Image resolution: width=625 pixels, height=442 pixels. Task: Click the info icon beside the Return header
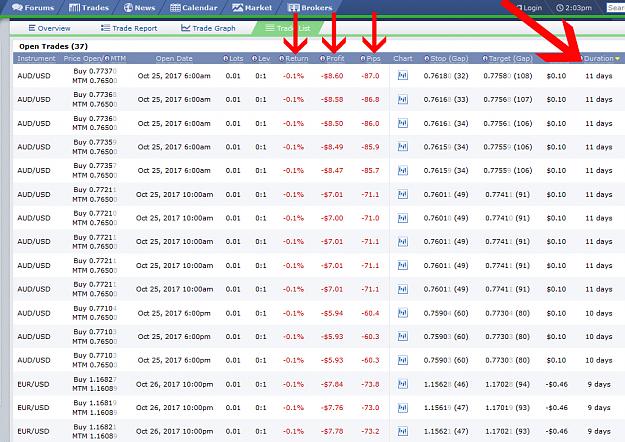pyautogui.click(x=282, y=59)
